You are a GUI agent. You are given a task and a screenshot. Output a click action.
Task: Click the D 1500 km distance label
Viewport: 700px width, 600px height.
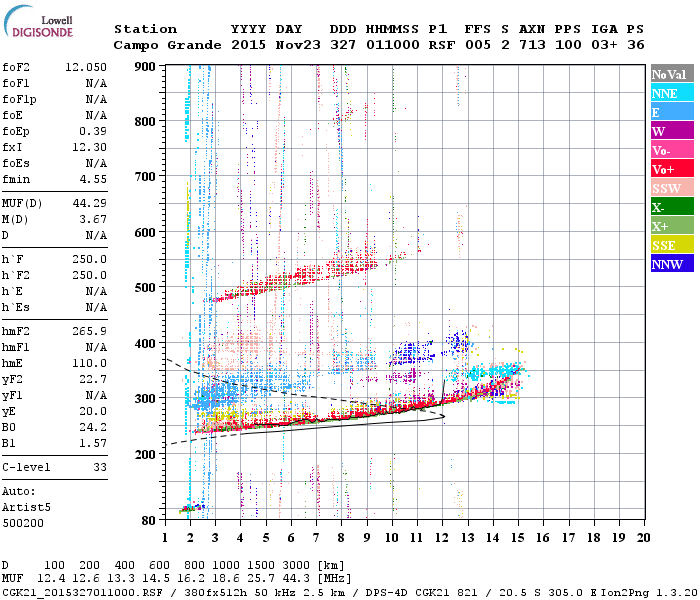(x=261, y=566)
